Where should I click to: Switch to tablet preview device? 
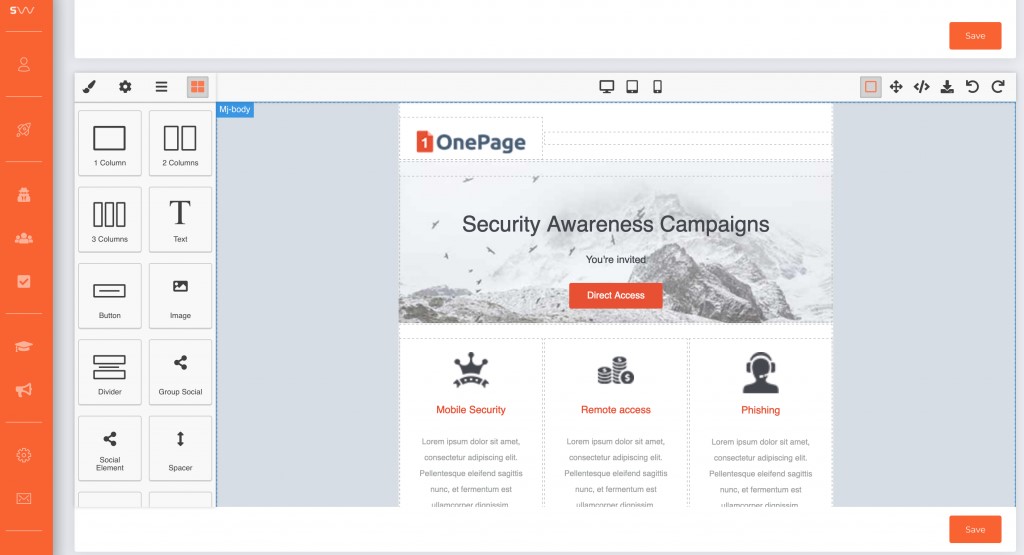click(x=632, y=87)
